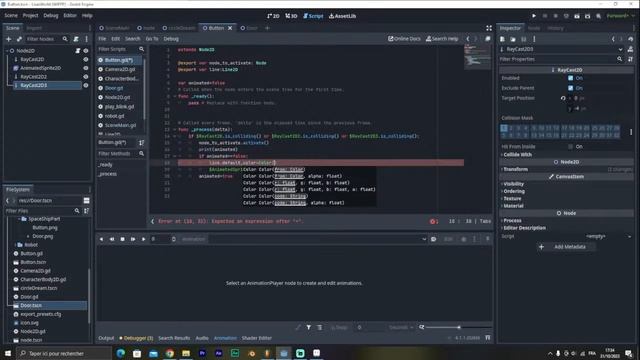
Task: Toggle alphabetical sorting of the methods list
Action: 141,142
